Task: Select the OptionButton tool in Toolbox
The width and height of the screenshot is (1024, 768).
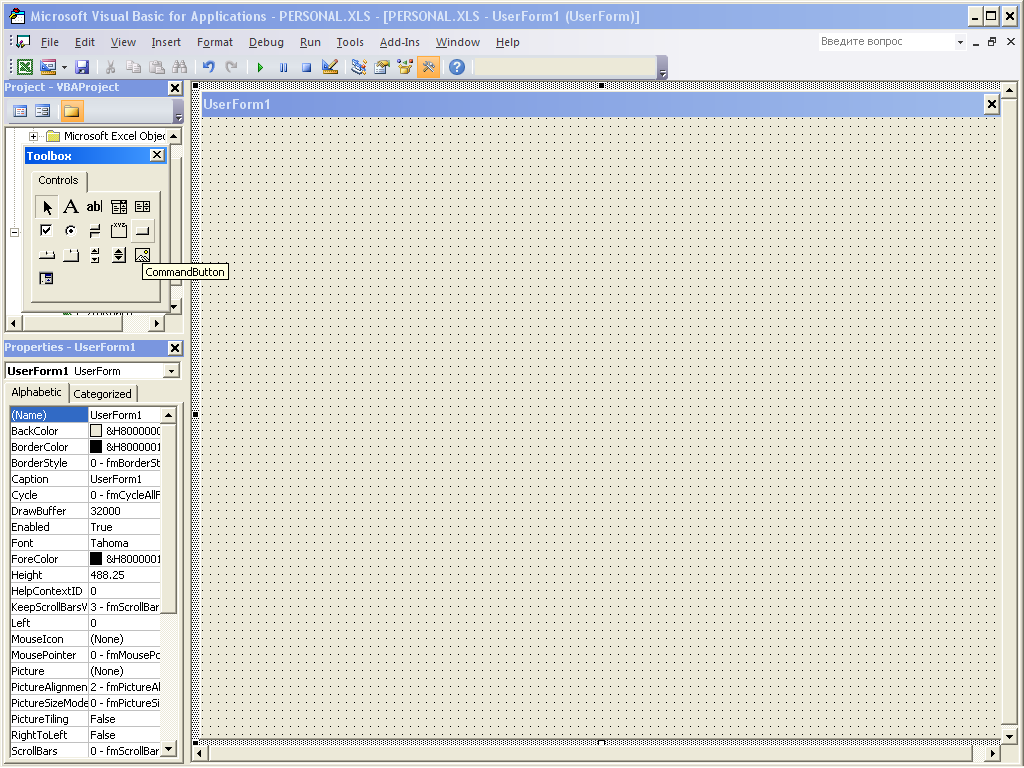Action: tap(71, 231)
